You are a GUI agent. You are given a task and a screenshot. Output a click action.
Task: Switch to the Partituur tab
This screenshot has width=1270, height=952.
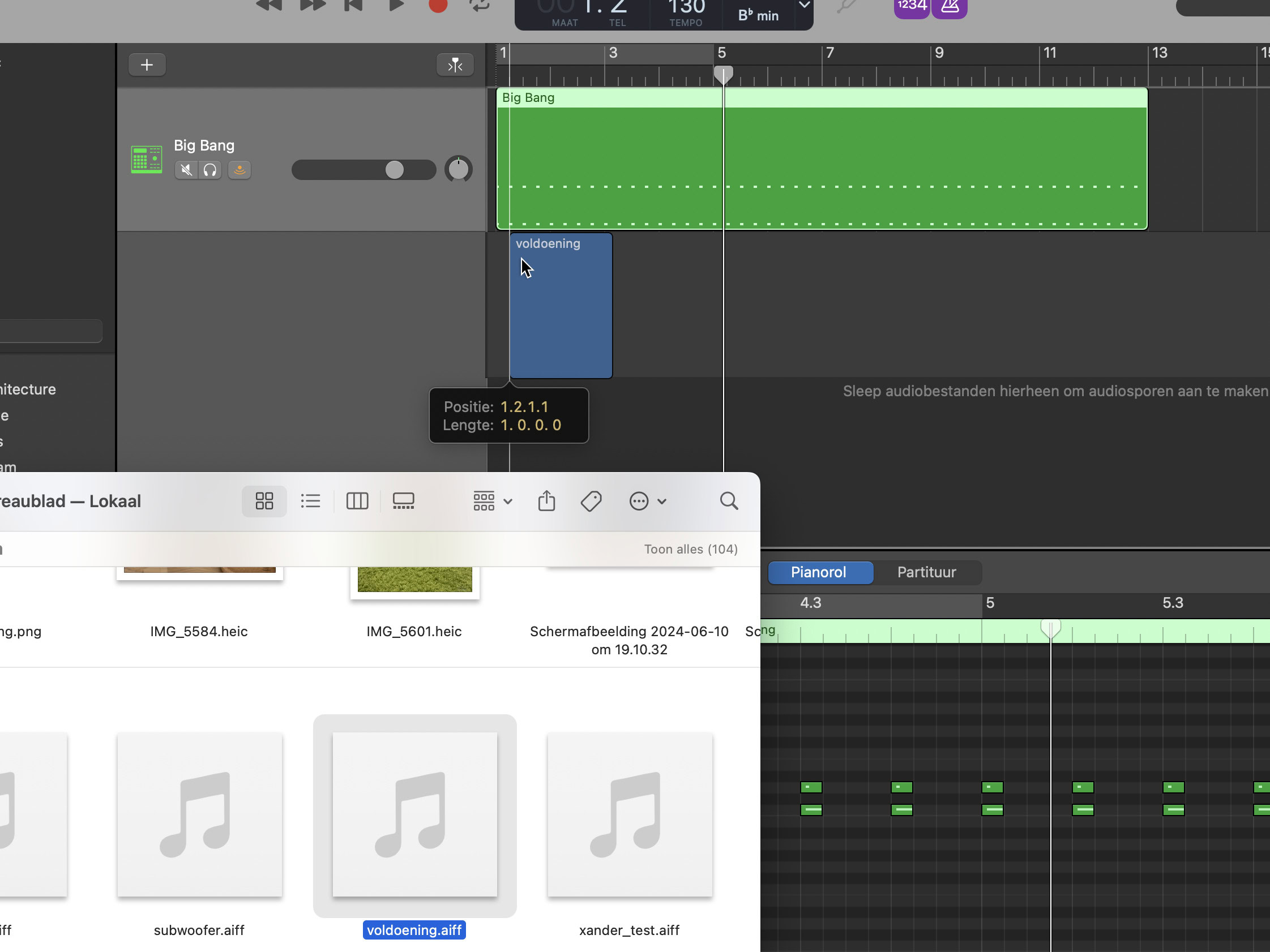(926, 572)
